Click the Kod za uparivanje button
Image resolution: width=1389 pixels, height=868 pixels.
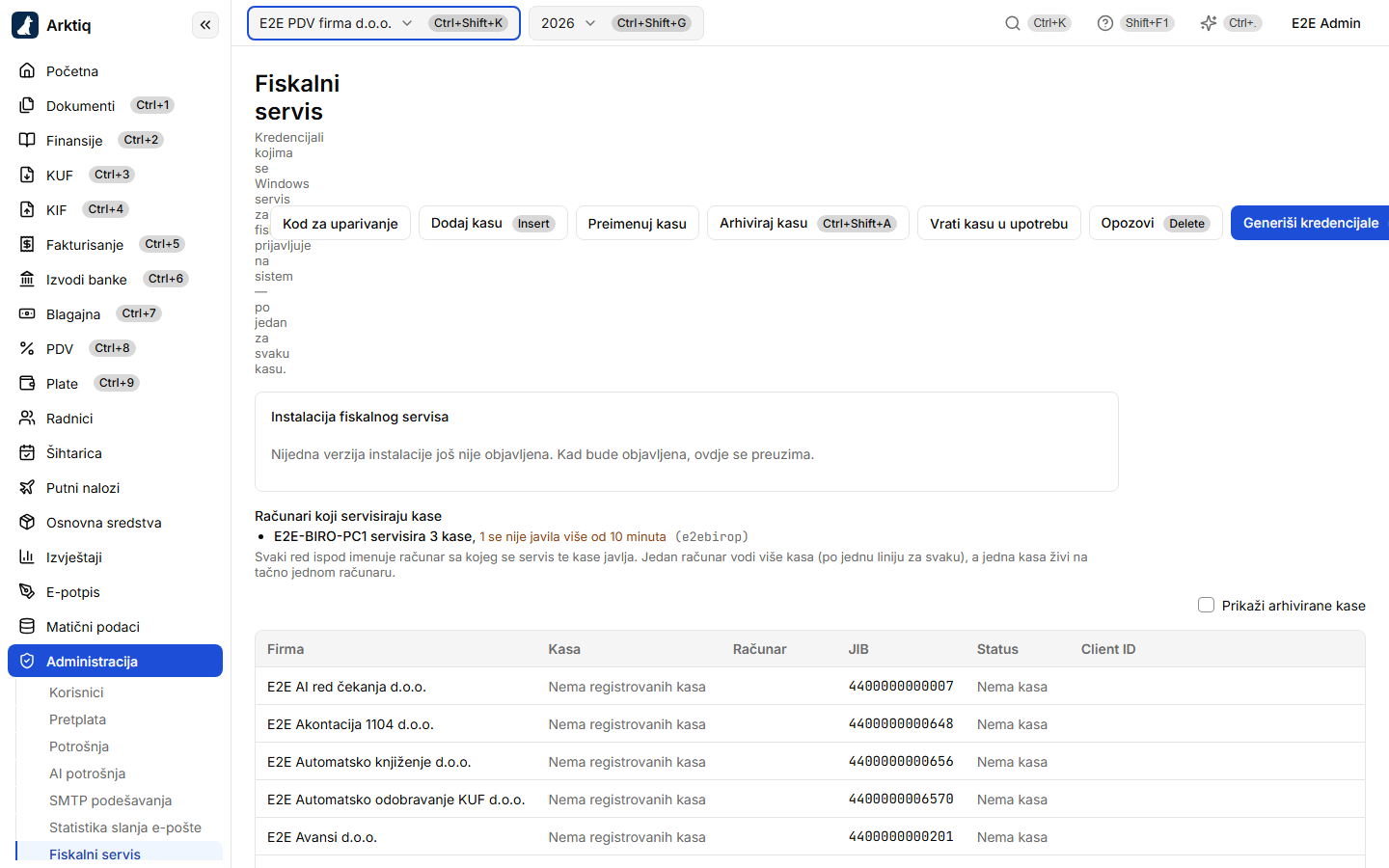point(340,223)
